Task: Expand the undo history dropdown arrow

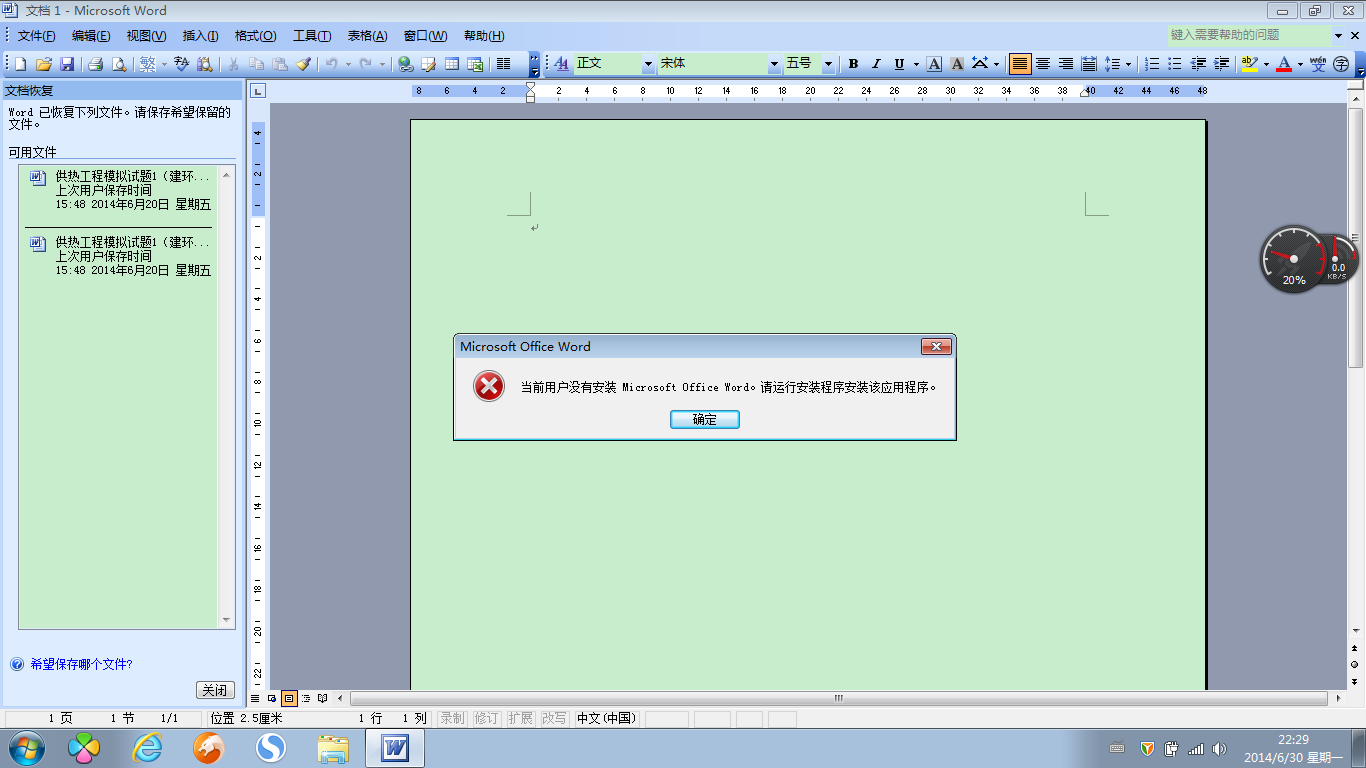Action: click(x=348, y=64)
